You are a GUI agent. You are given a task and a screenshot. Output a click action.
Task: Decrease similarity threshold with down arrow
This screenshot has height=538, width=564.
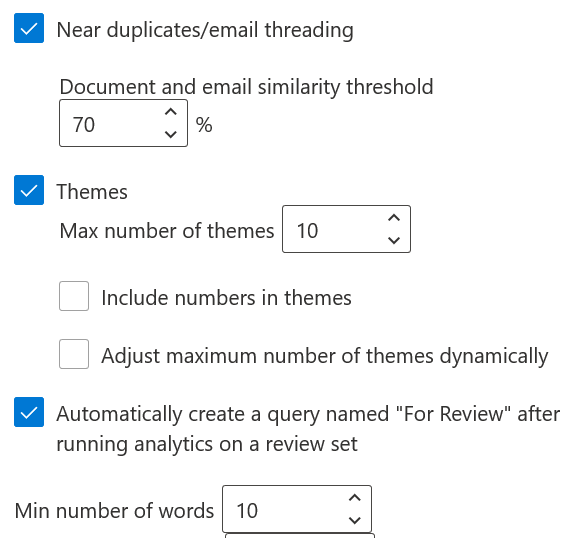pos(170,134)
